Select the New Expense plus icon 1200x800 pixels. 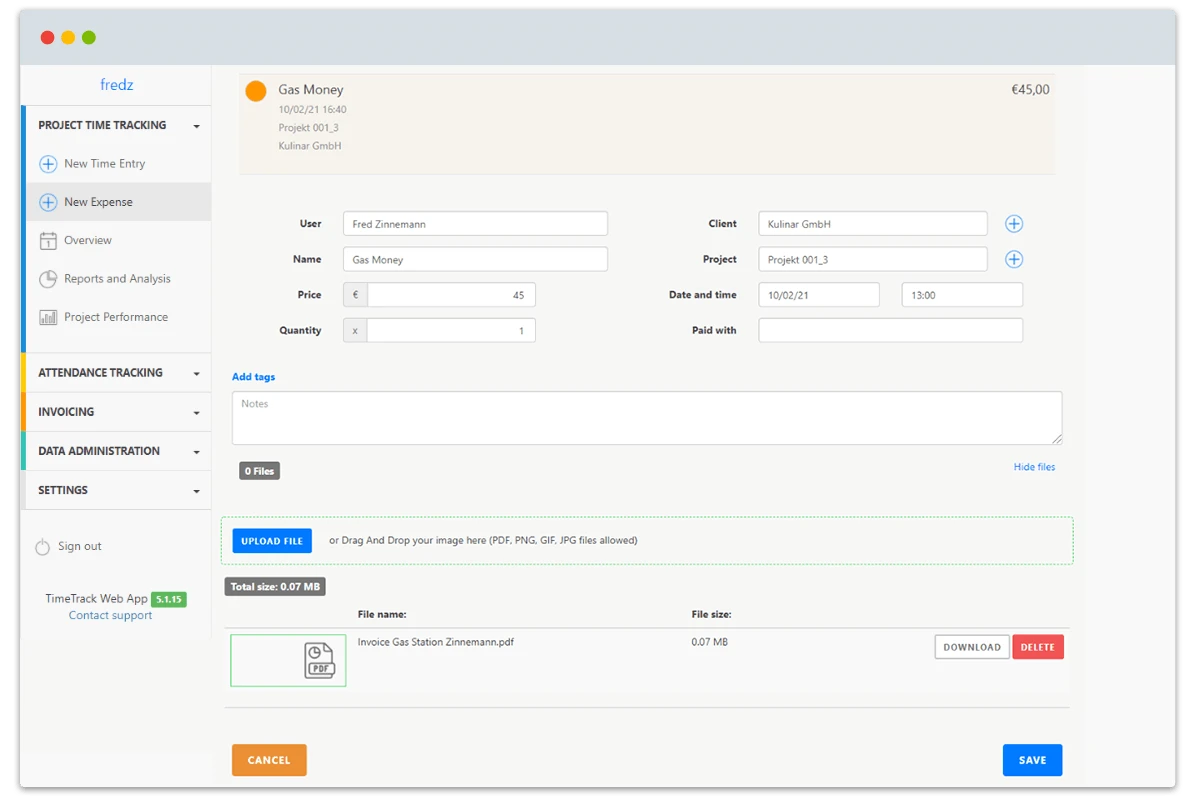[x=48, y=201]
